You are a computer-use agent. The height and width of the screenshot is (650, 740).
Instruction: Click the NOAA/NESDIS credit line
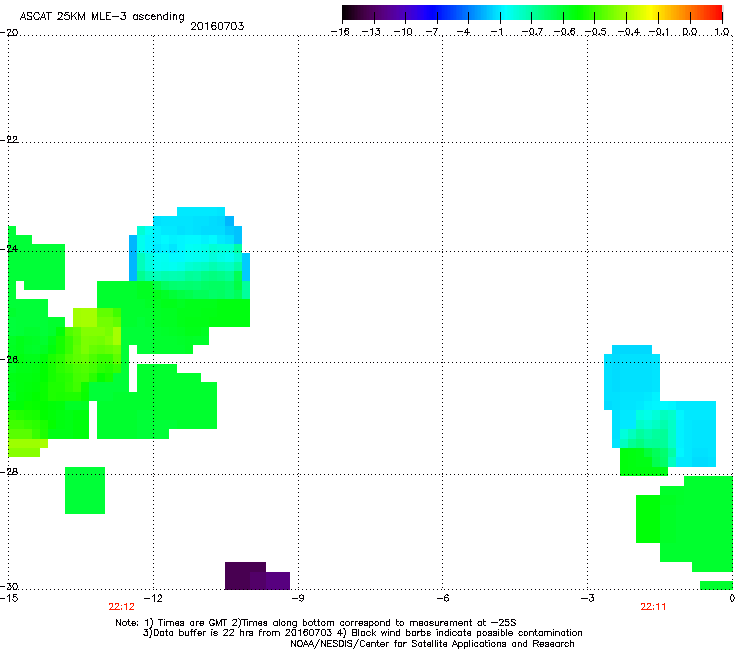click(x=432, y=644)
